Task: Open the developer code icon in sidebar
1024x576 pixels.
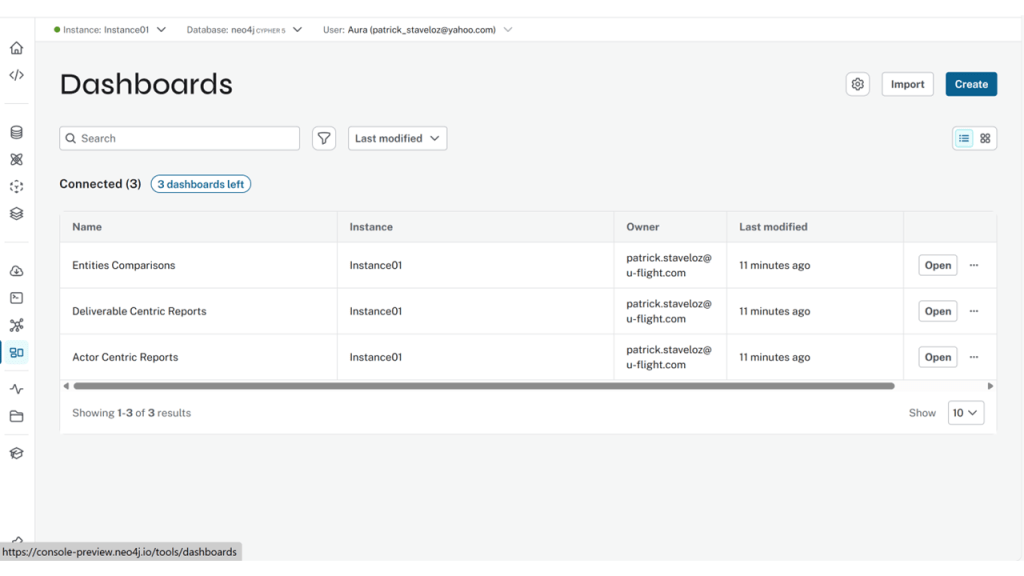Action: pos(16,75)
